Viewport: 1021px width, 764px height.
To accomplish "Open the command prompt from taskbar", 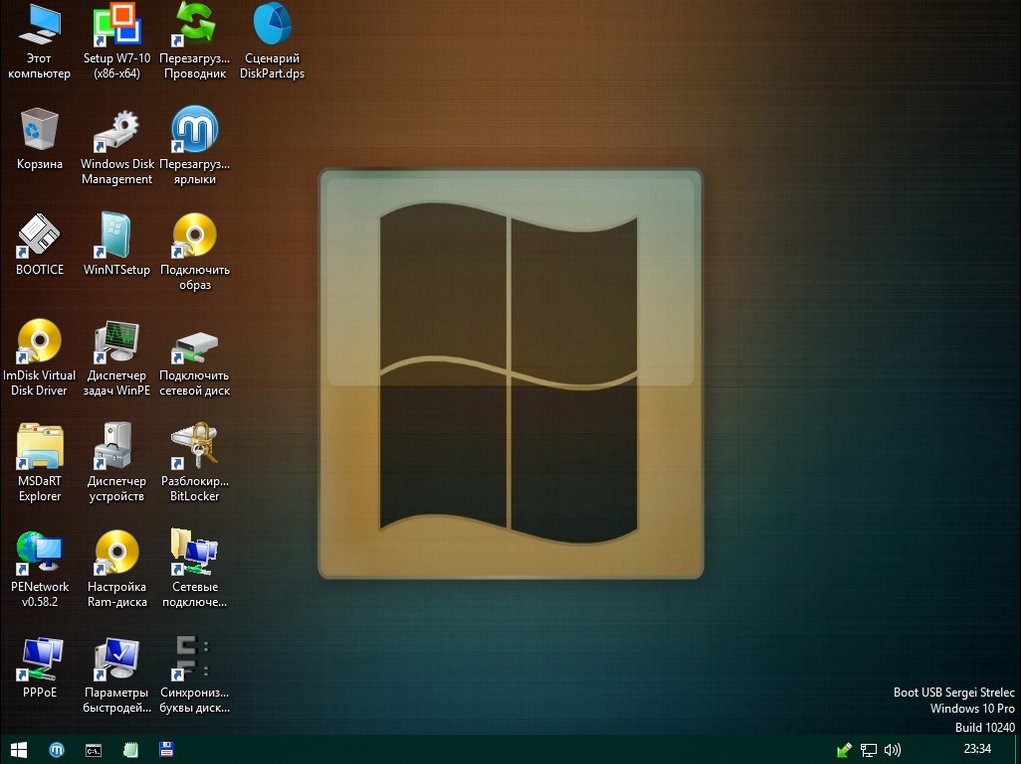I will tap(94, 750).
